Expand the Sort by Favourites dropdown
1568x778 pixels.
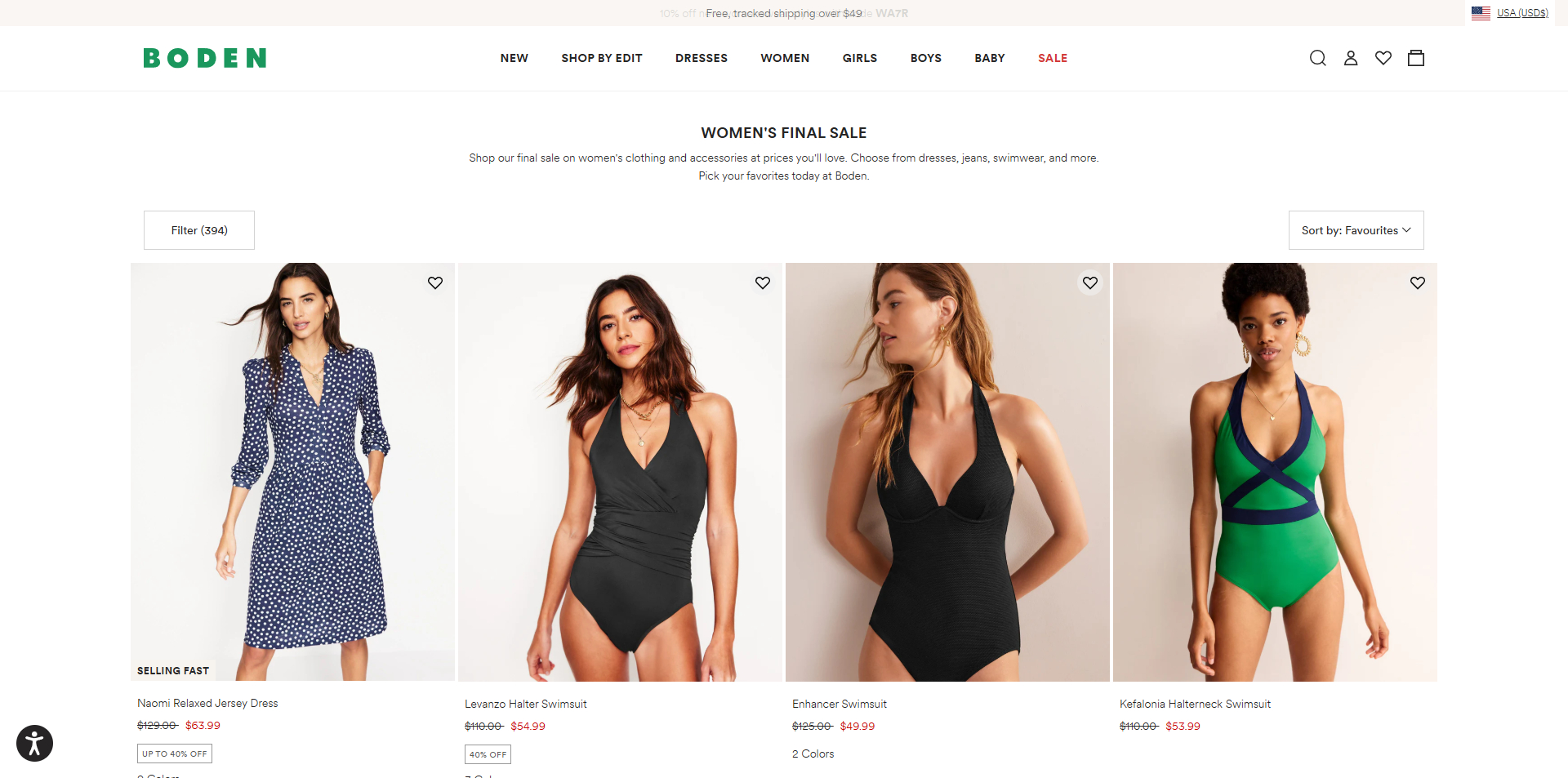1356,230
